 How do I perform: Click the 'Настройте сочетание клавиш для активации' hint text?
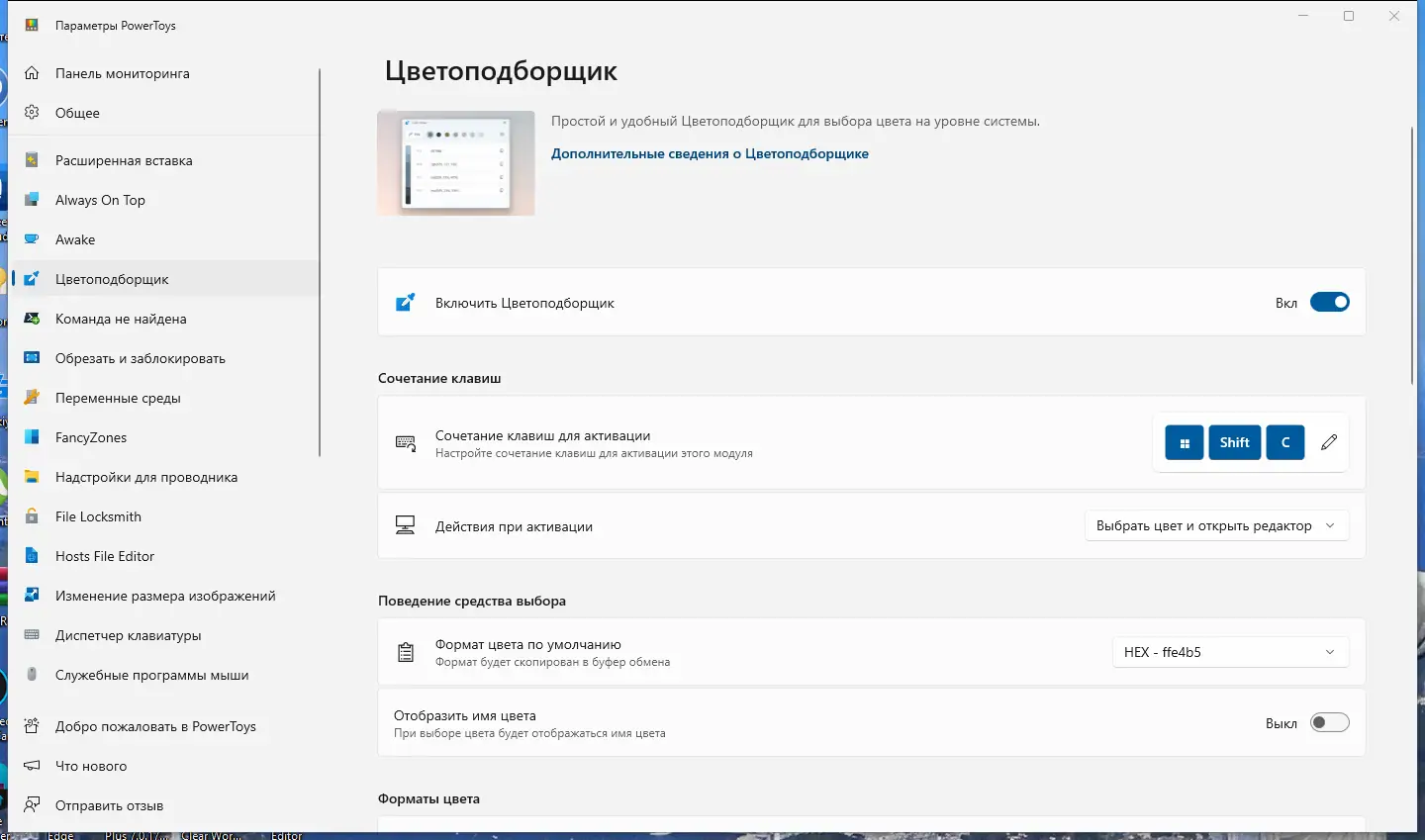pos(594,453)
